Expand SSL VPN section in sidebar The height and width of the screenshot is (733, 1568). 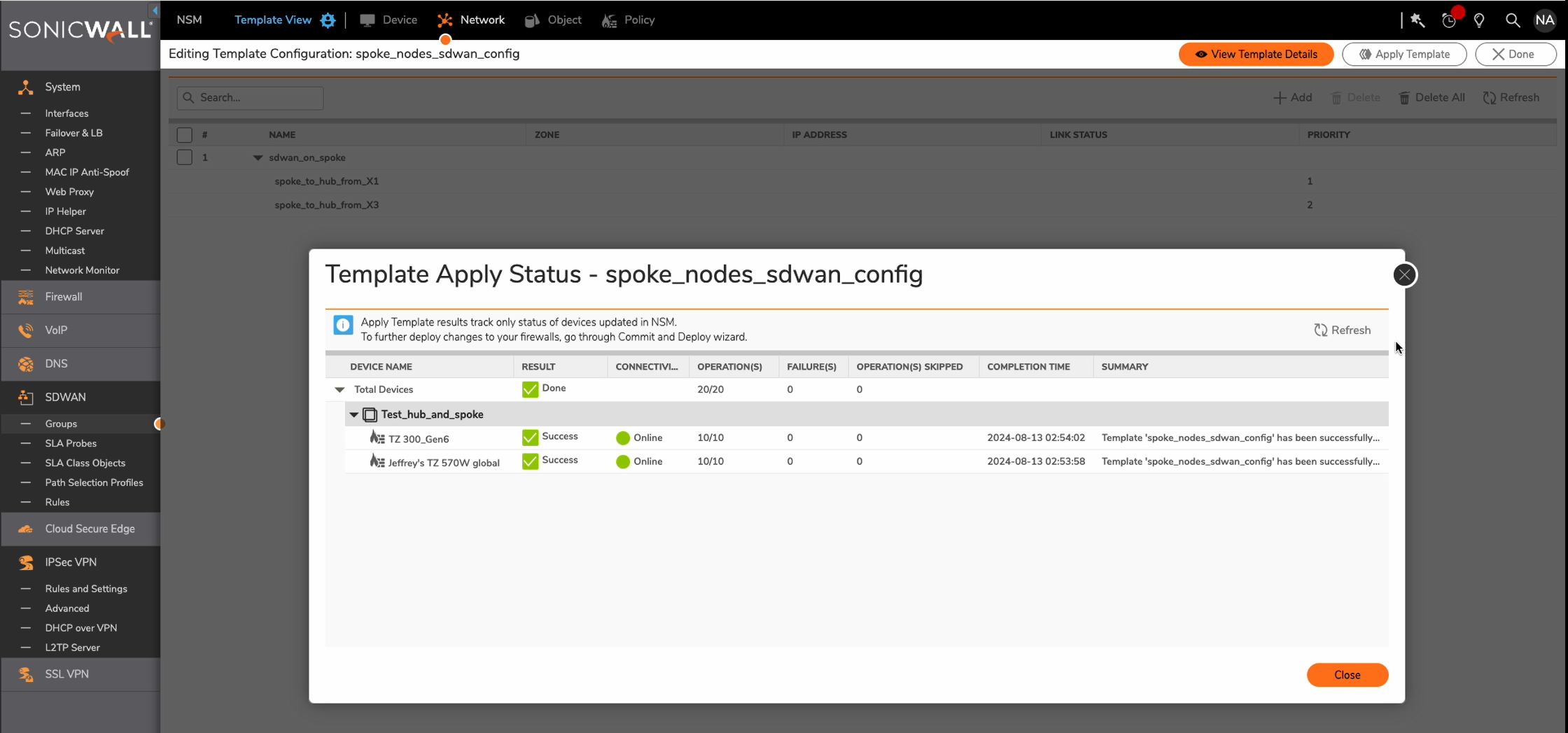pyautogui.click(x=80, y=674)
